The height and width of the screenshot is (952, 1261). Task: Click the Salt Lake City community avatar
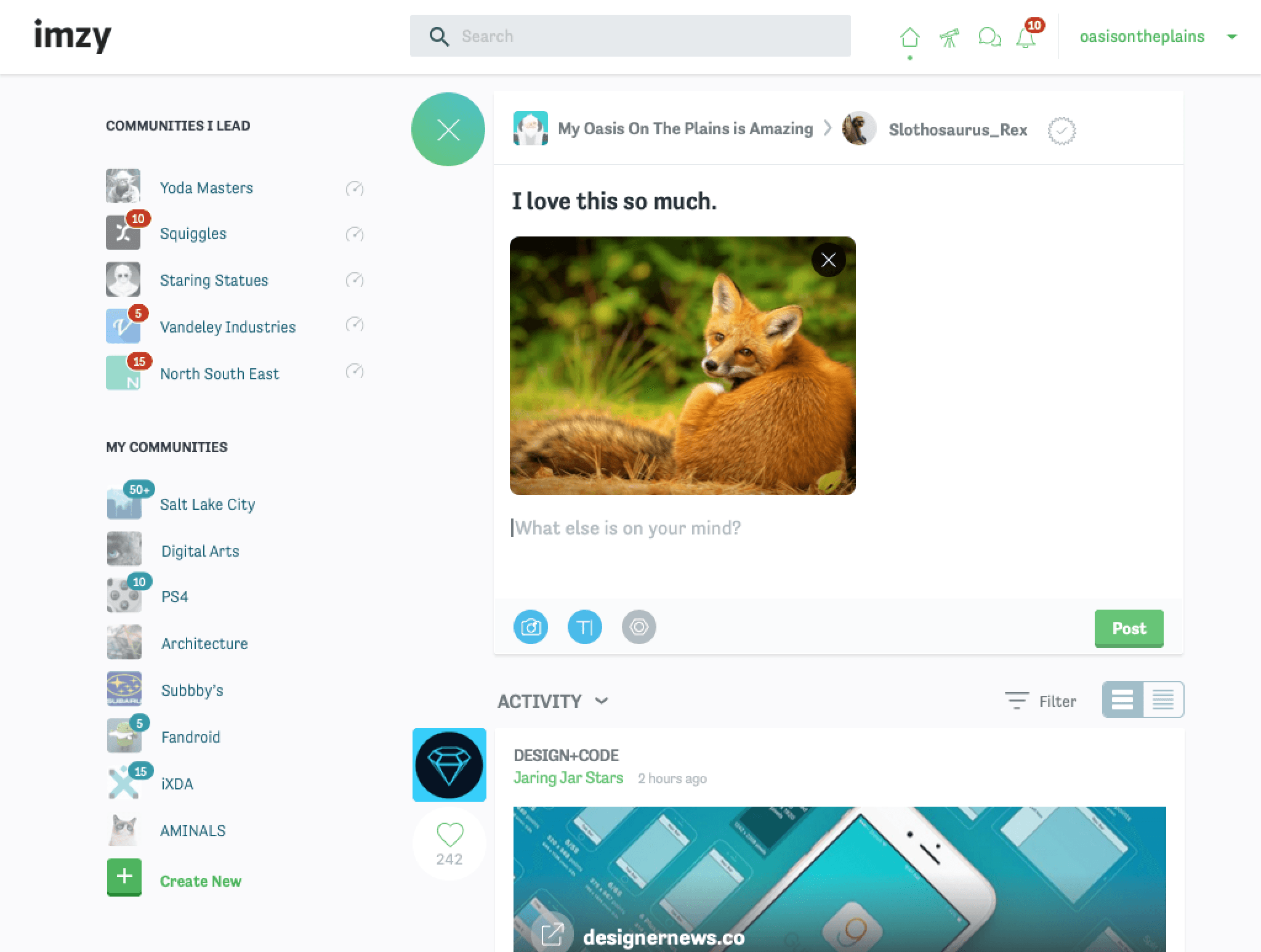coord(124,502)
